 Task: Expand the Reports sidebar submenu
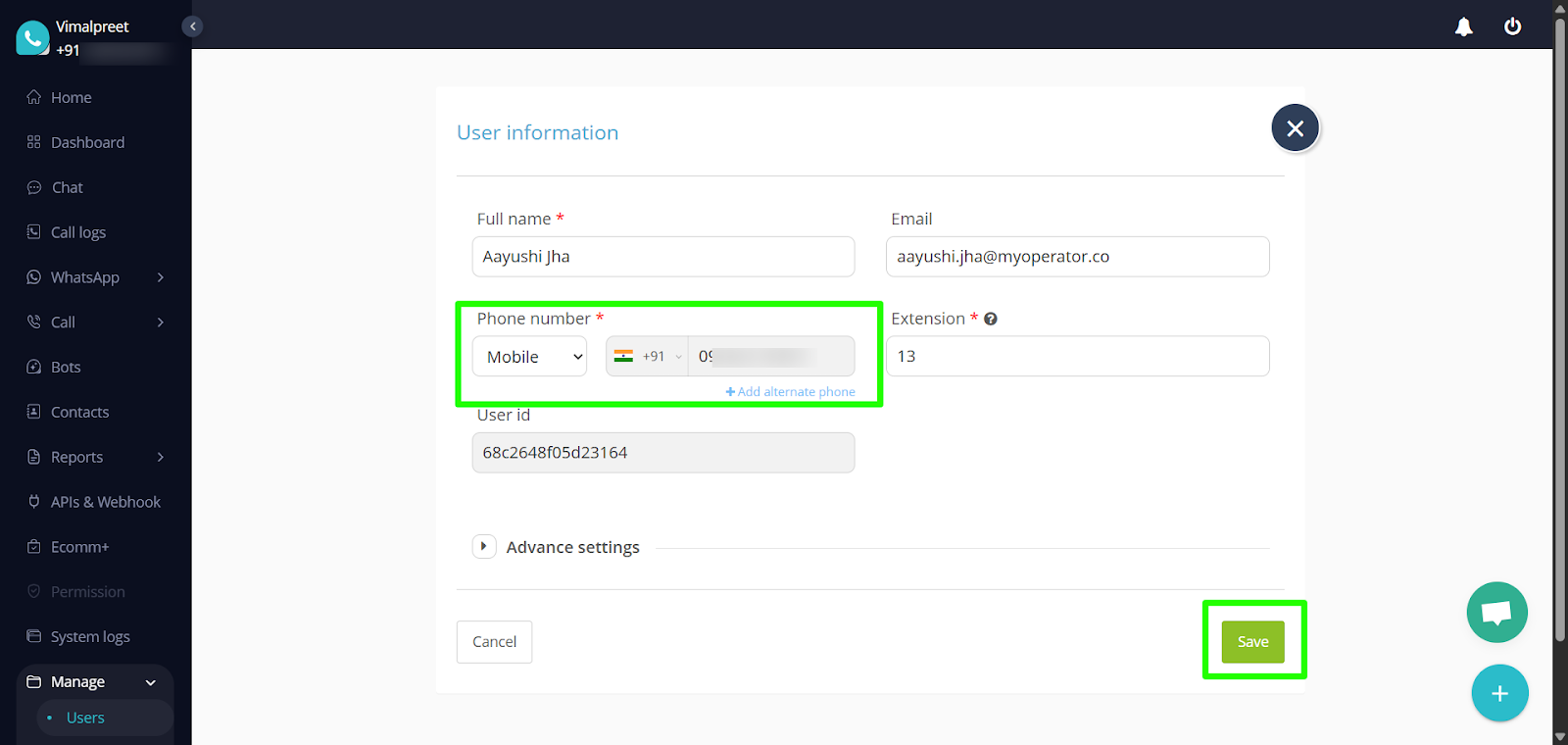click(x=160, y=457)
